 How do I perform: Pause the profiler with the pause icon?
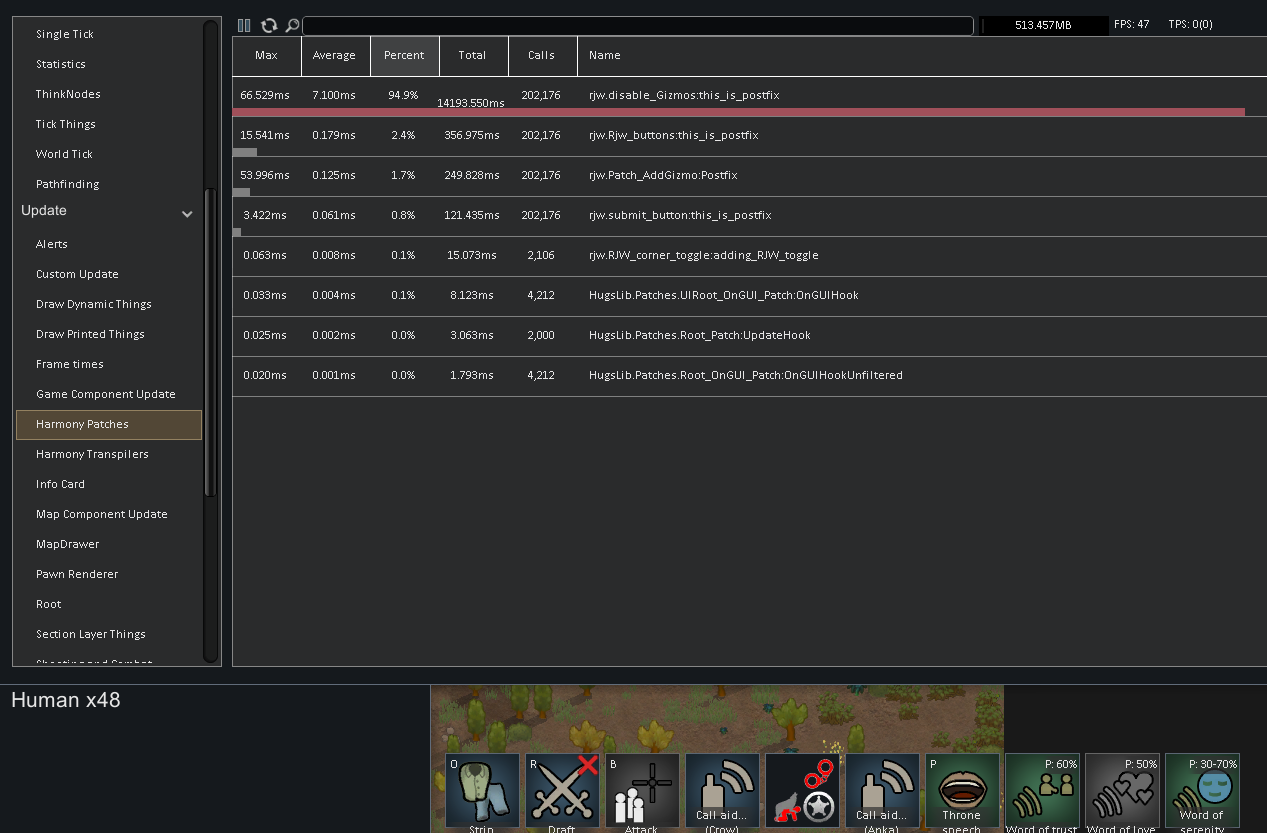point(244,26)
